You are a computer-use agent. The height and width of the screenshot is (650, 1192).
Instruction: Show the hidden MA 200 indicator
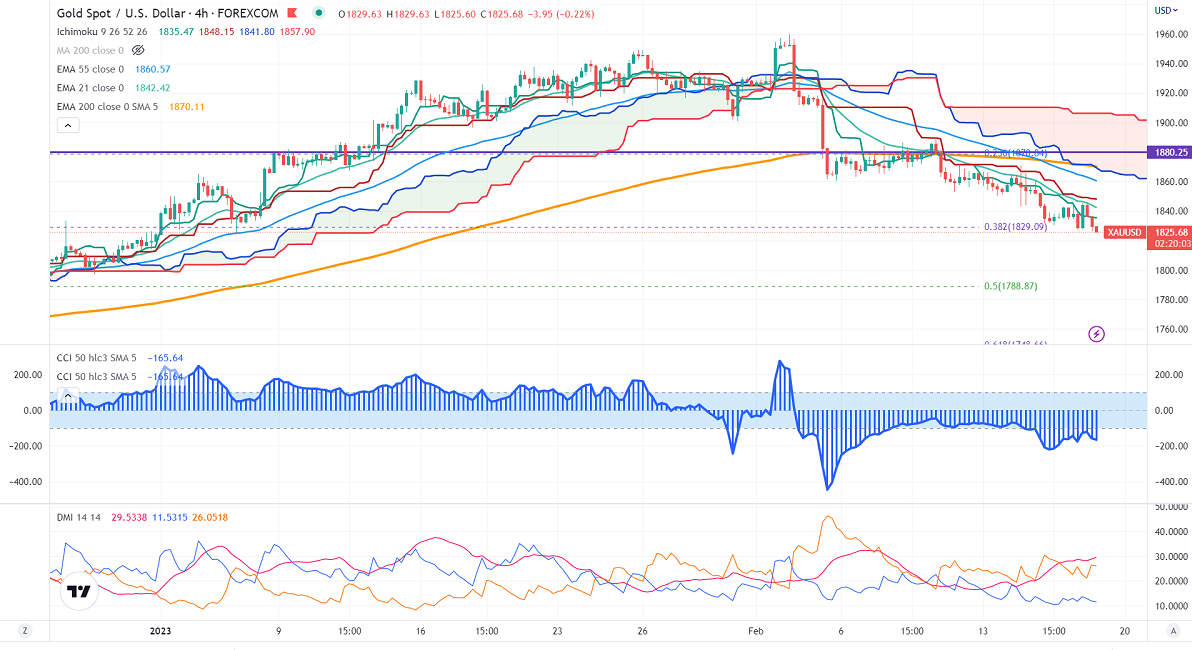click(x=139, y=49)
